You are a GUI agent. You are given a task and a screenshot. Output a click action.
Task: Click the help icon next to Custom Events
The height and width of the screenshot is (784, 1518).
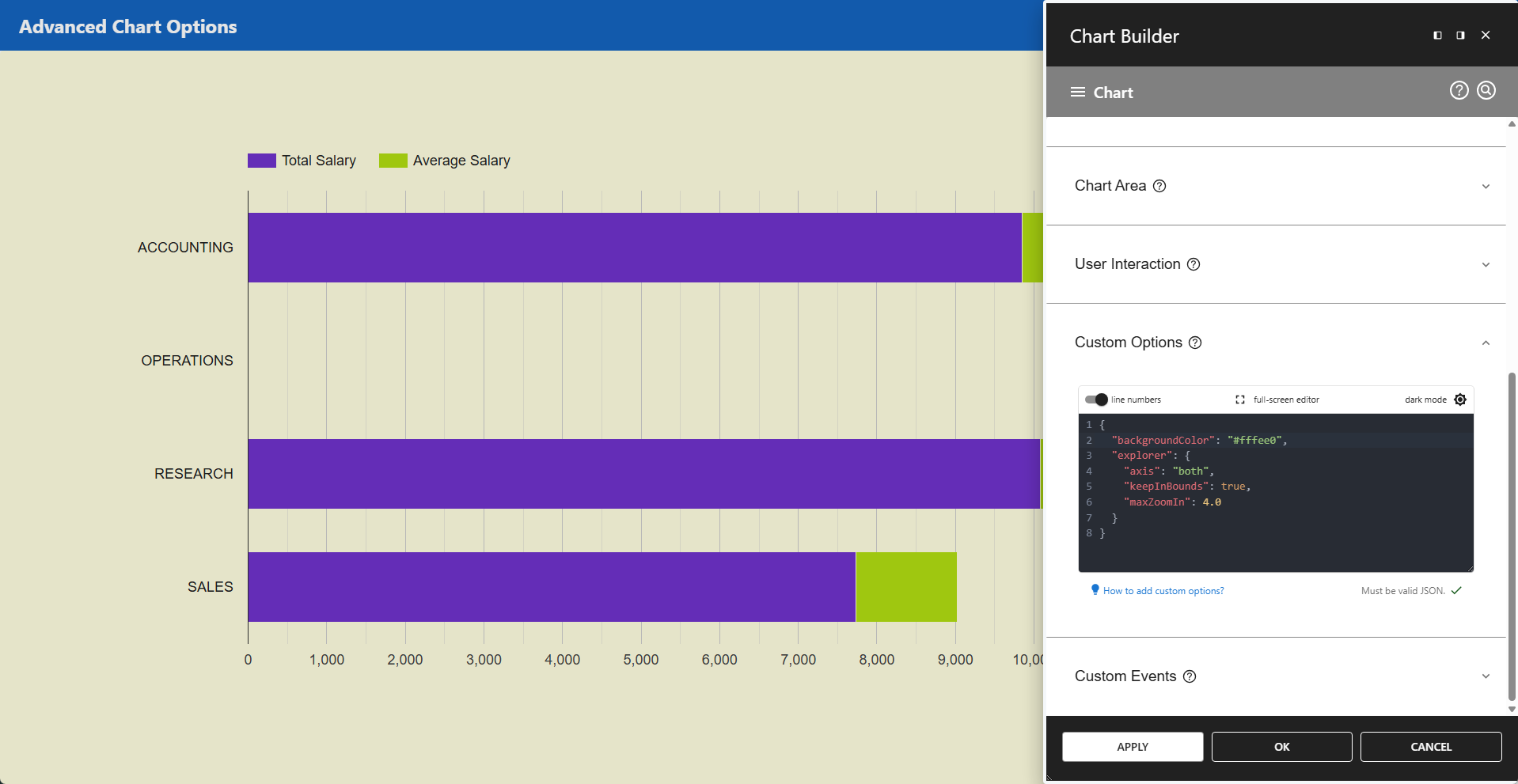(1190, 676)
